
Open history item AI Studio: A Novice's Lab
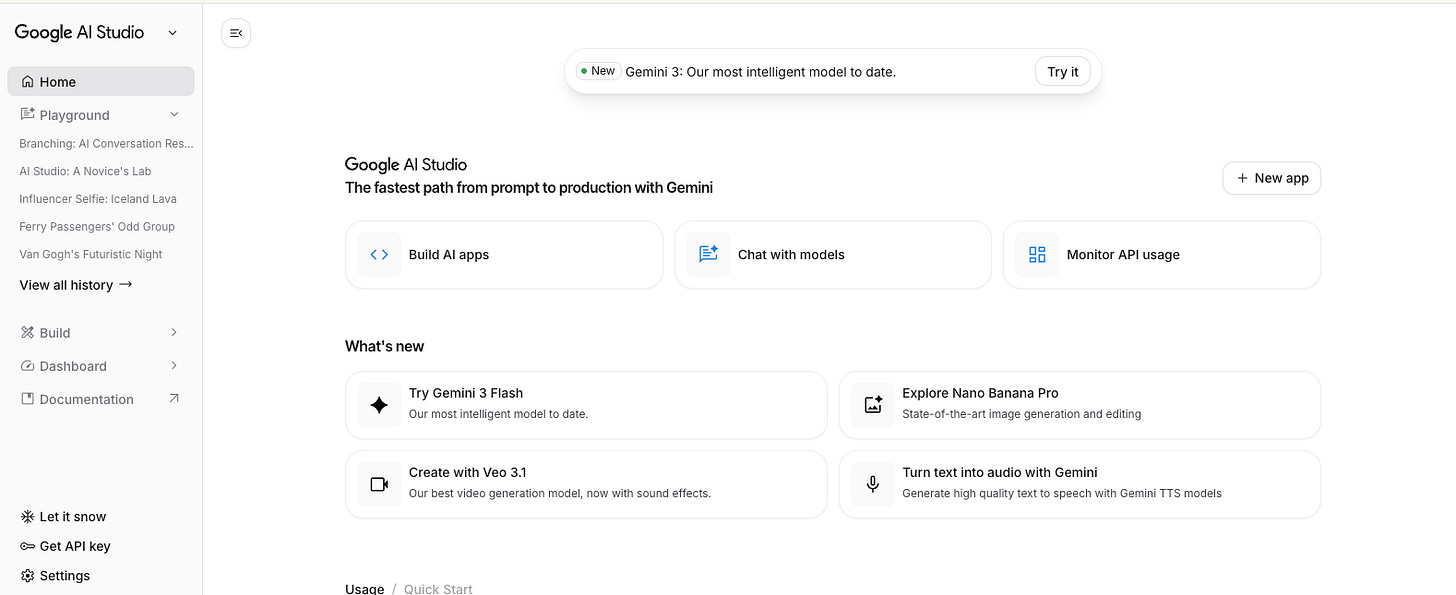click(x=85, y=171)
